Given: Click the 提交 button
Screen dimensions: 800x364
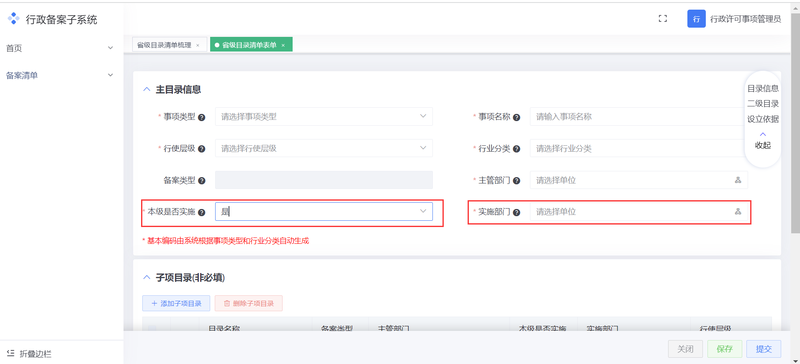Looking at the screenshot, I should (x=764, y=349).
